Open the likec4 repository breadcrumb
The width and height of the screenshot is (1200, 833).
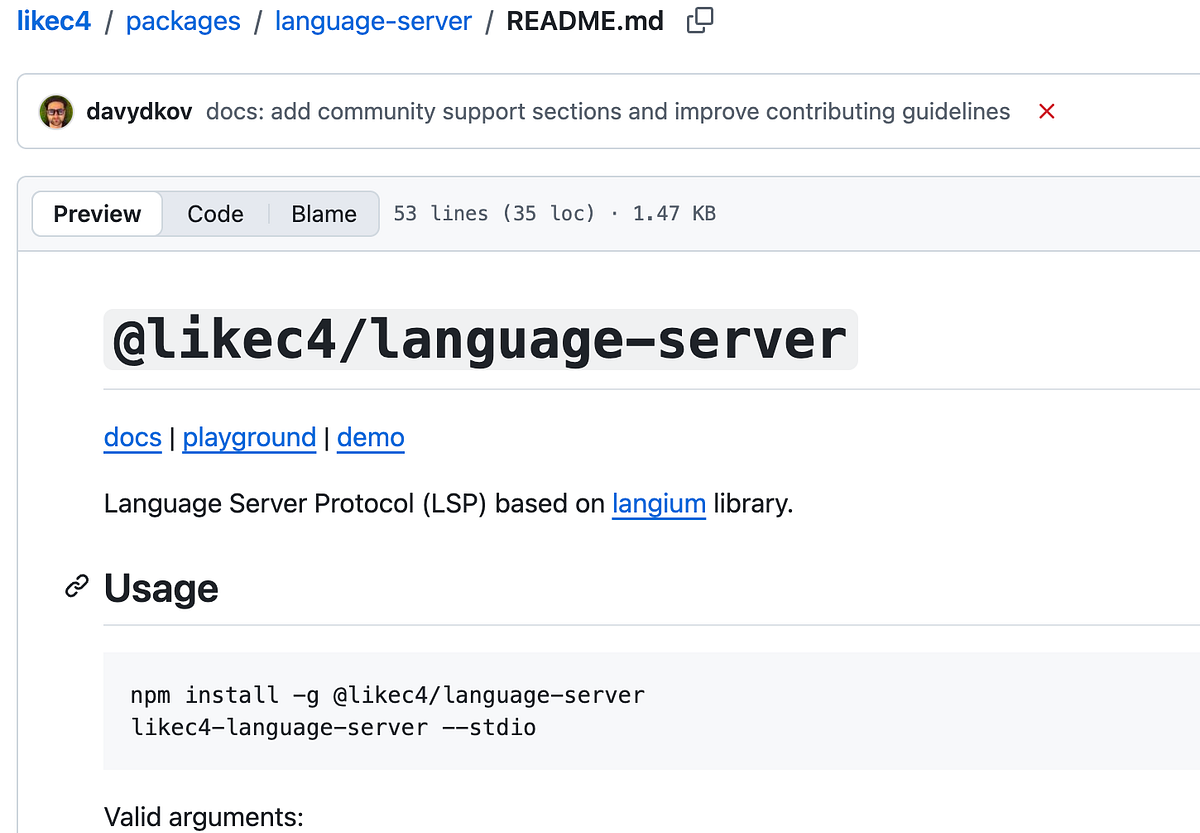(54, 21)
